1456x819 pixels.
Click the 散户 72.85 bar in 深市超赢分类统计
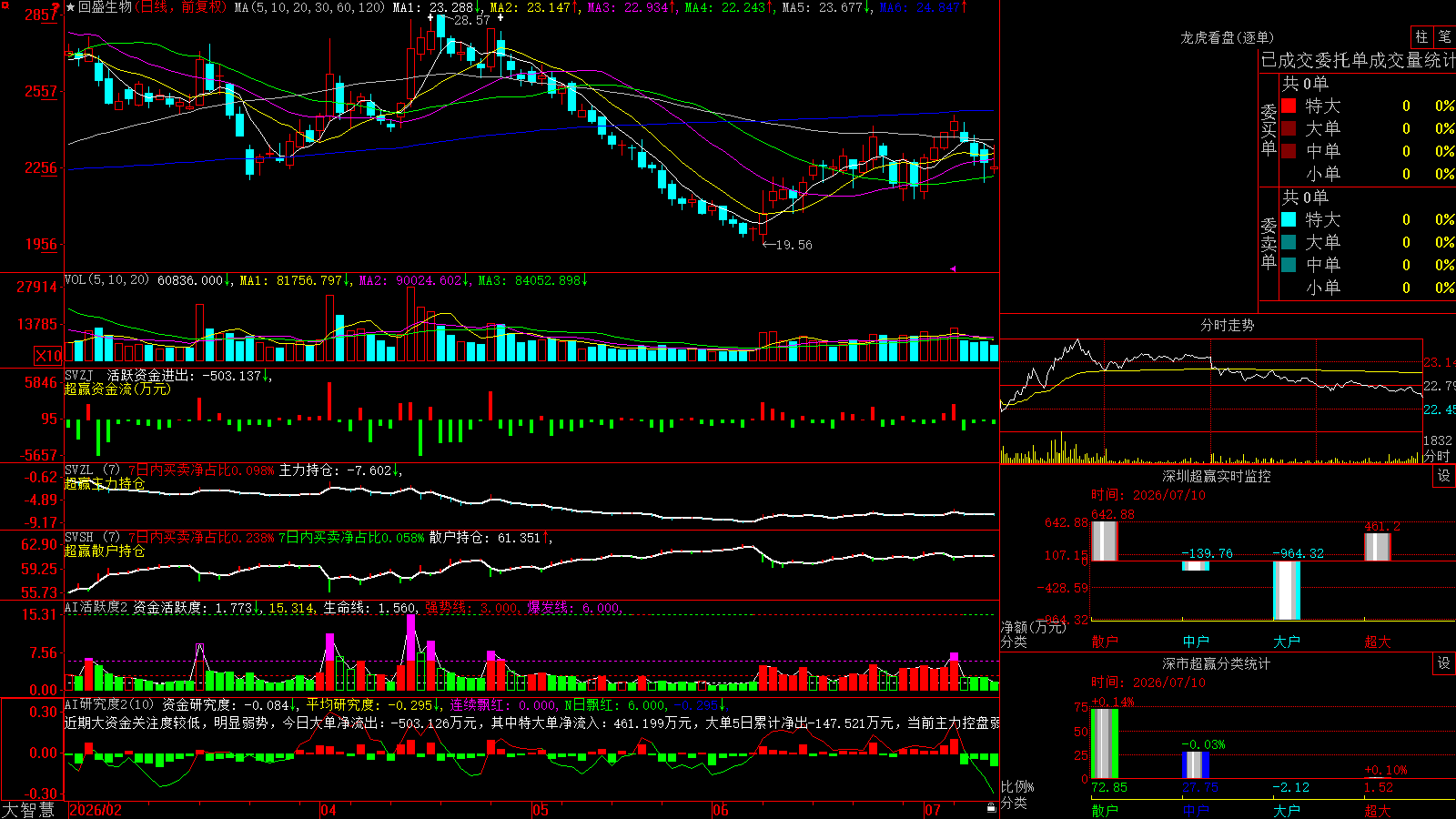click(x=1104, y=743)
